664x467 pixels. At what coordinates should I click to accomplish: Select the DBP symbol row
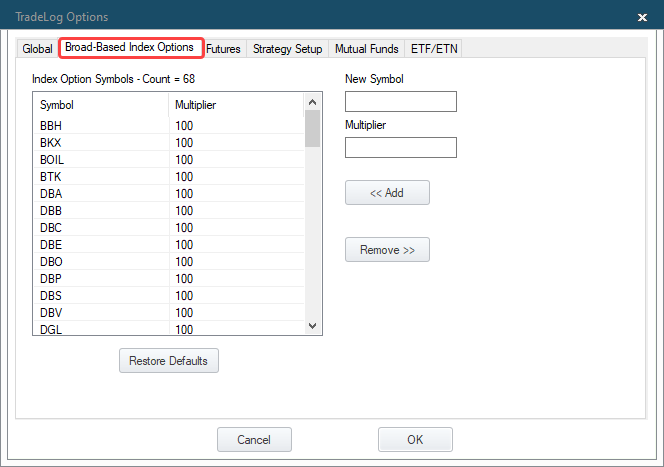point(169,279)
